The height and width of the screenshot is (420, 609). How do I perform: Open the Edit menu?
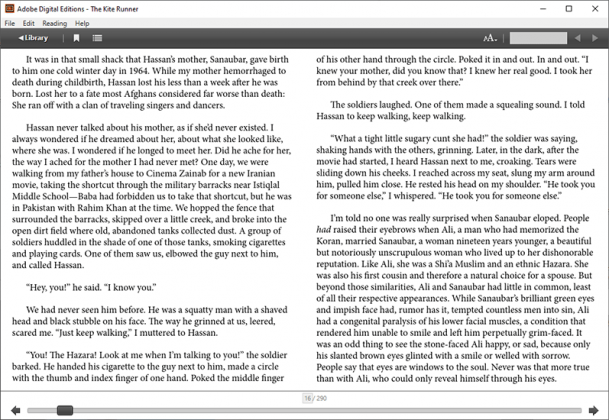pos(30,22)
